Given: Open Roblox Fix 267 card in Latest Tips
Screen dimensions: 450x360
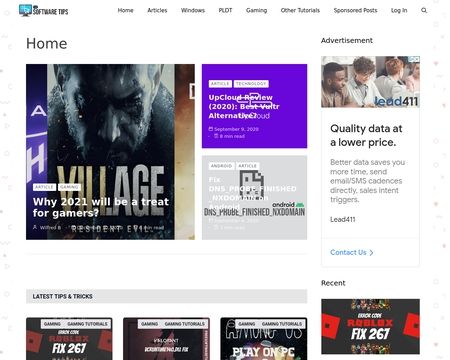Looking at the screenshot, I should (x=69, y=339).
